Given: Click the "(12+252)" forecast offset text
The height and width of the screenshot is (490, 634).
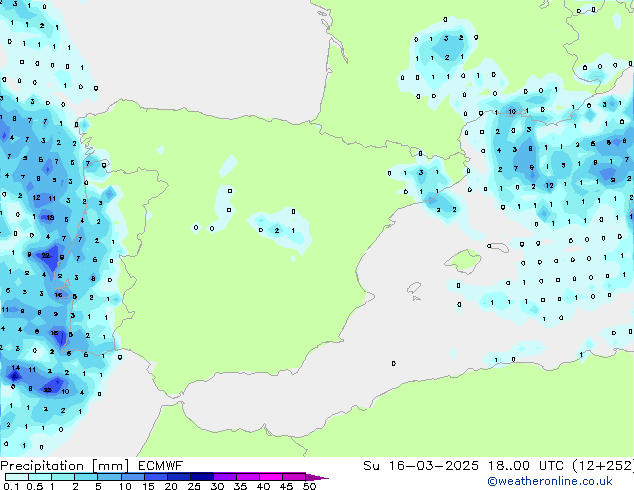Looking at the screenshot, I should (603, 466).
